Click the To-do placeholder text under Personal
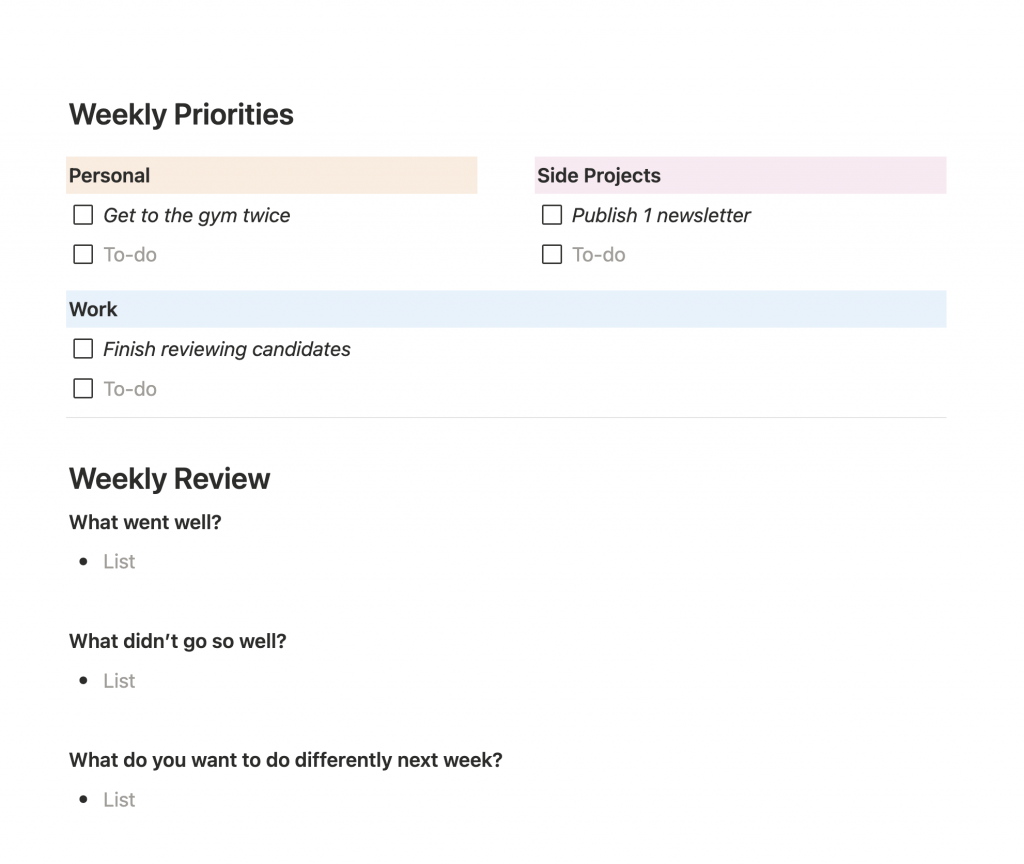1024x864 pixels. (x=130, y=255)
